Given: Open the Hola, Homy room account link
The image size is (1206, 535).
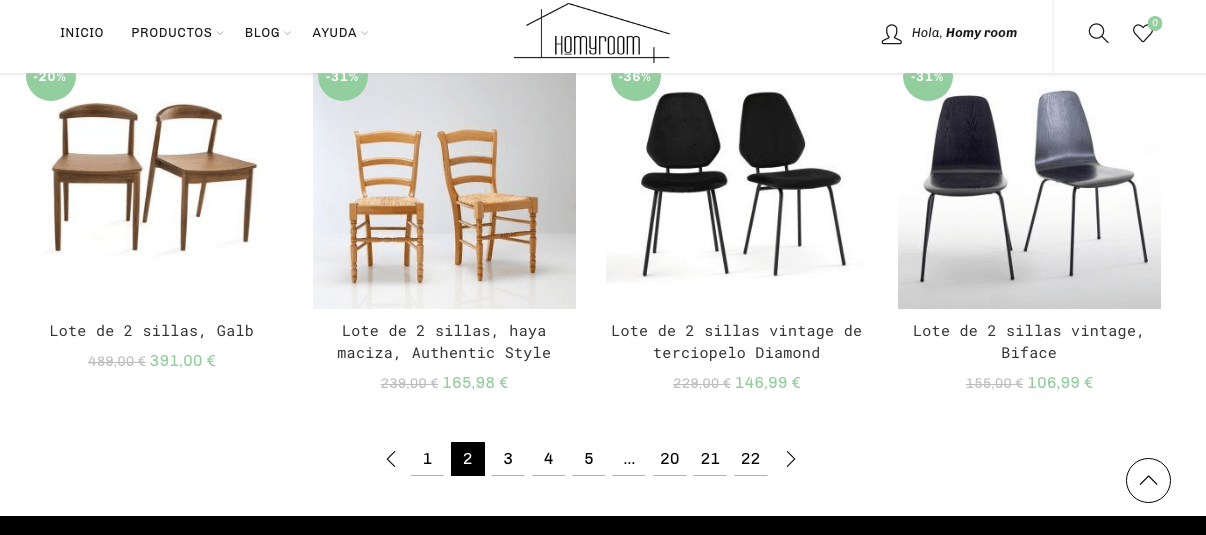Looking at the screenshot, I should tap(964, 33).
